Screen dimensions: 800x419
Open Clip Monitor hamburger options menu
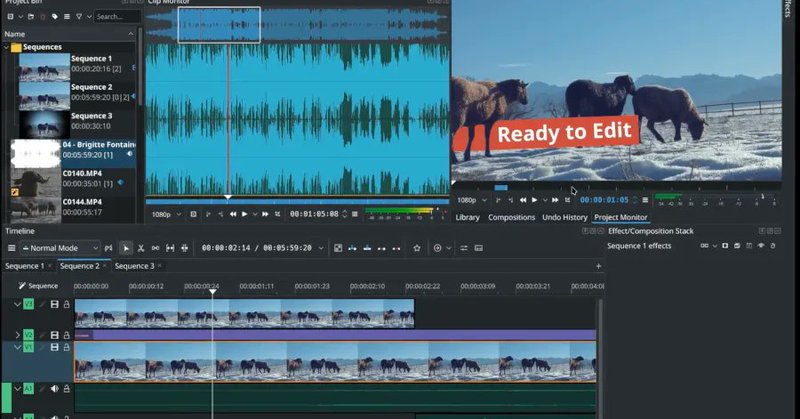[x=355, y=214]
